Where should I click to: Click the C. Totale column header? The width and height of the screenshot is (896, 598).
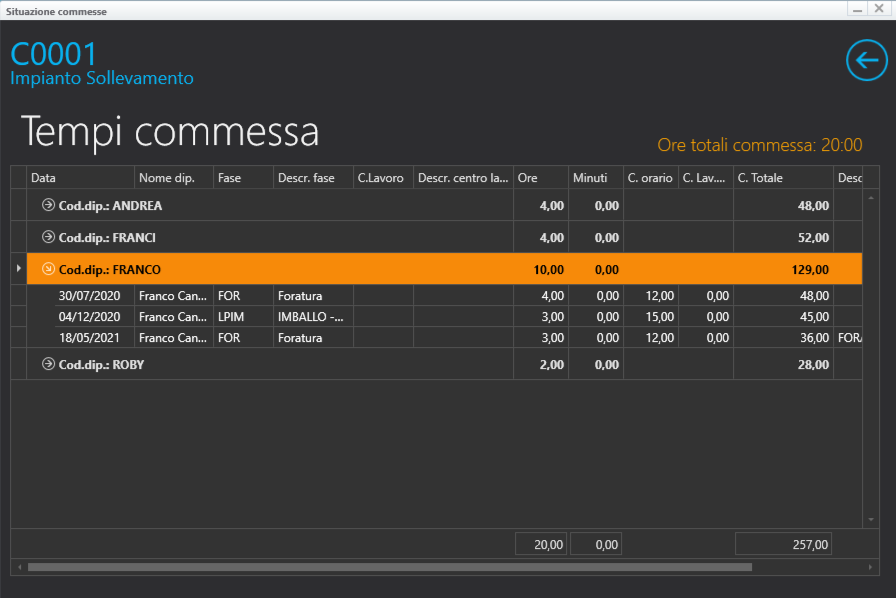coord(782,178)
